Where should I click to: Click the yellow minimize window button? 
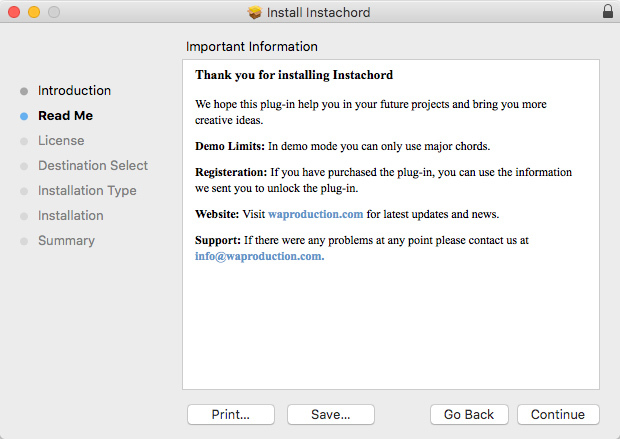(34, 12)
